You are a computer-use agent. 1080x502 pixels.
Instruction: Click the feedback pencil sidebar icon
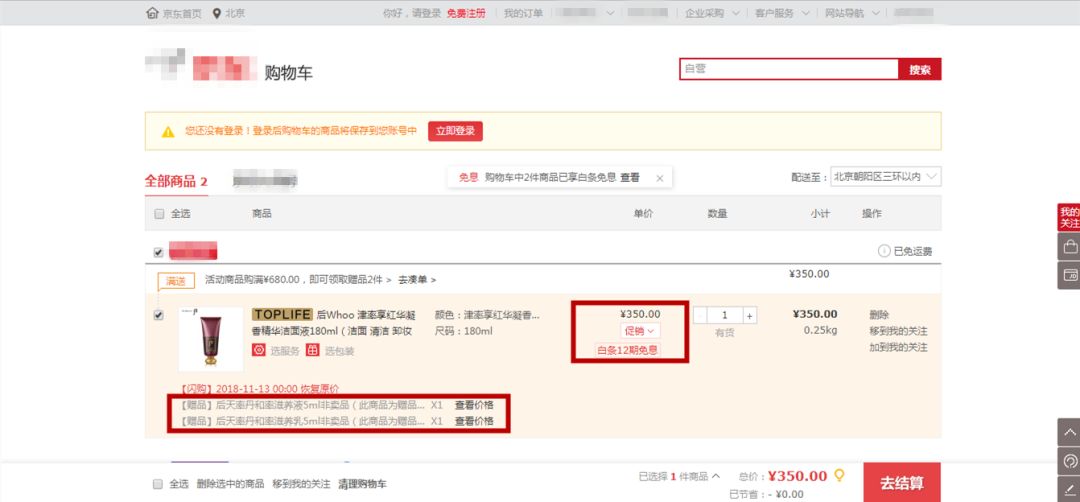(x=1070, y=489)
